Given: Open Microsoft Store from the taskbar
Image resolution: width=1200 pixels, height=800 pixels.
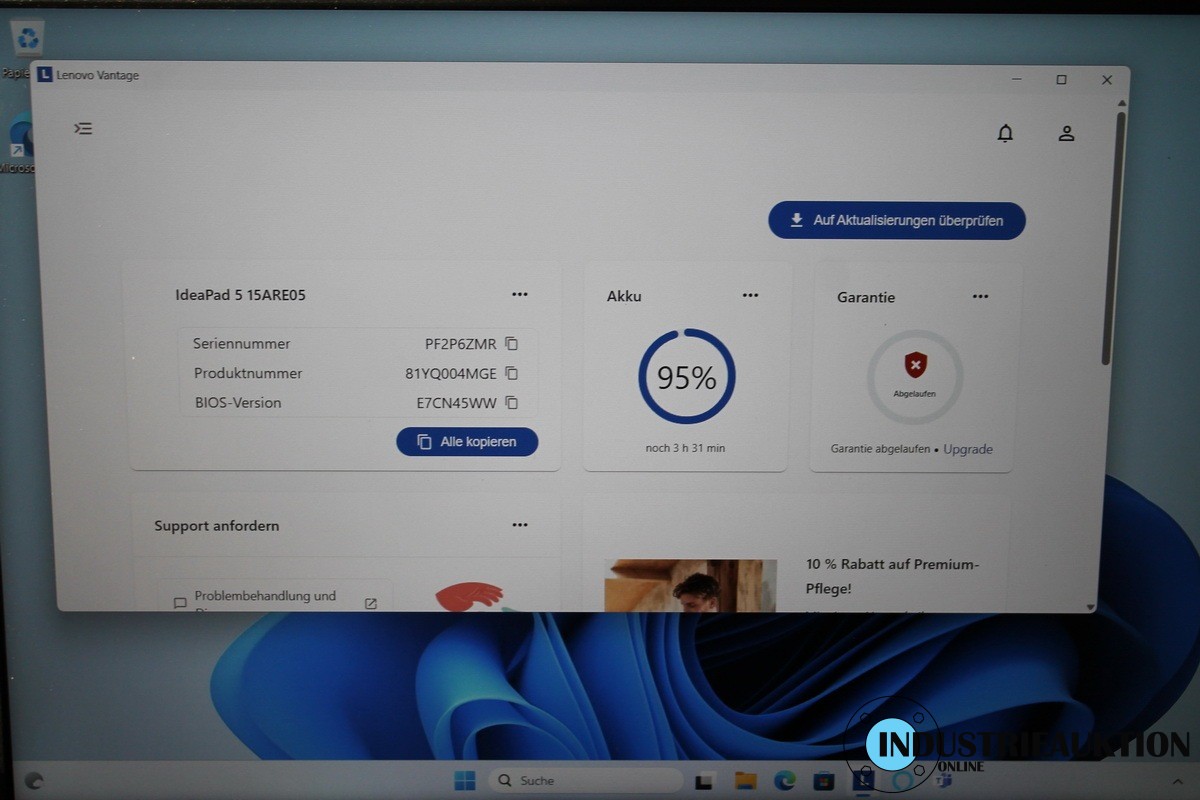Looking at the screenshot, I should point(824,780).
